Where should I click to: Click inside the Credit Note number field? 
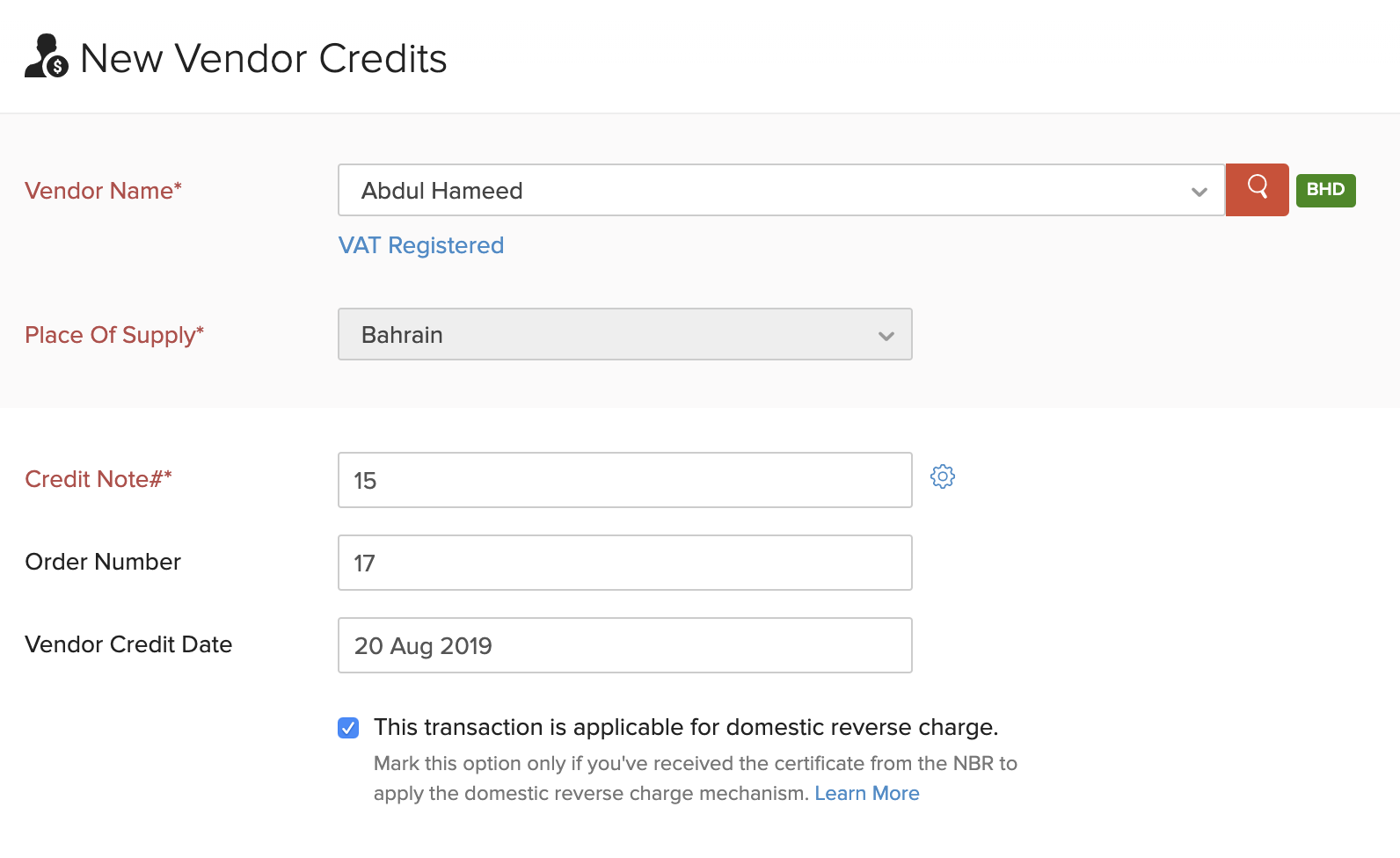click(x=624, y=480)
